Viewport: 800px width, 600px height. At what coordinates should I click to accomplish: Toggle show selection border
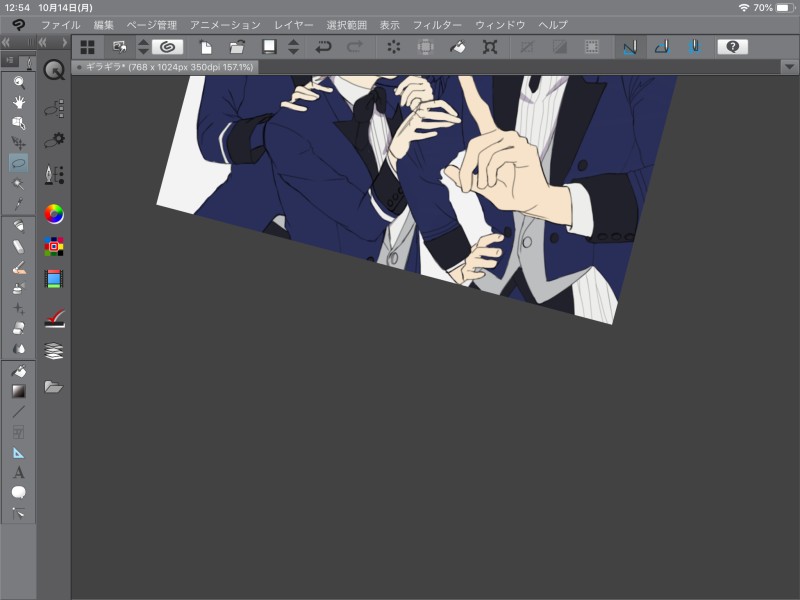[591, 47]
